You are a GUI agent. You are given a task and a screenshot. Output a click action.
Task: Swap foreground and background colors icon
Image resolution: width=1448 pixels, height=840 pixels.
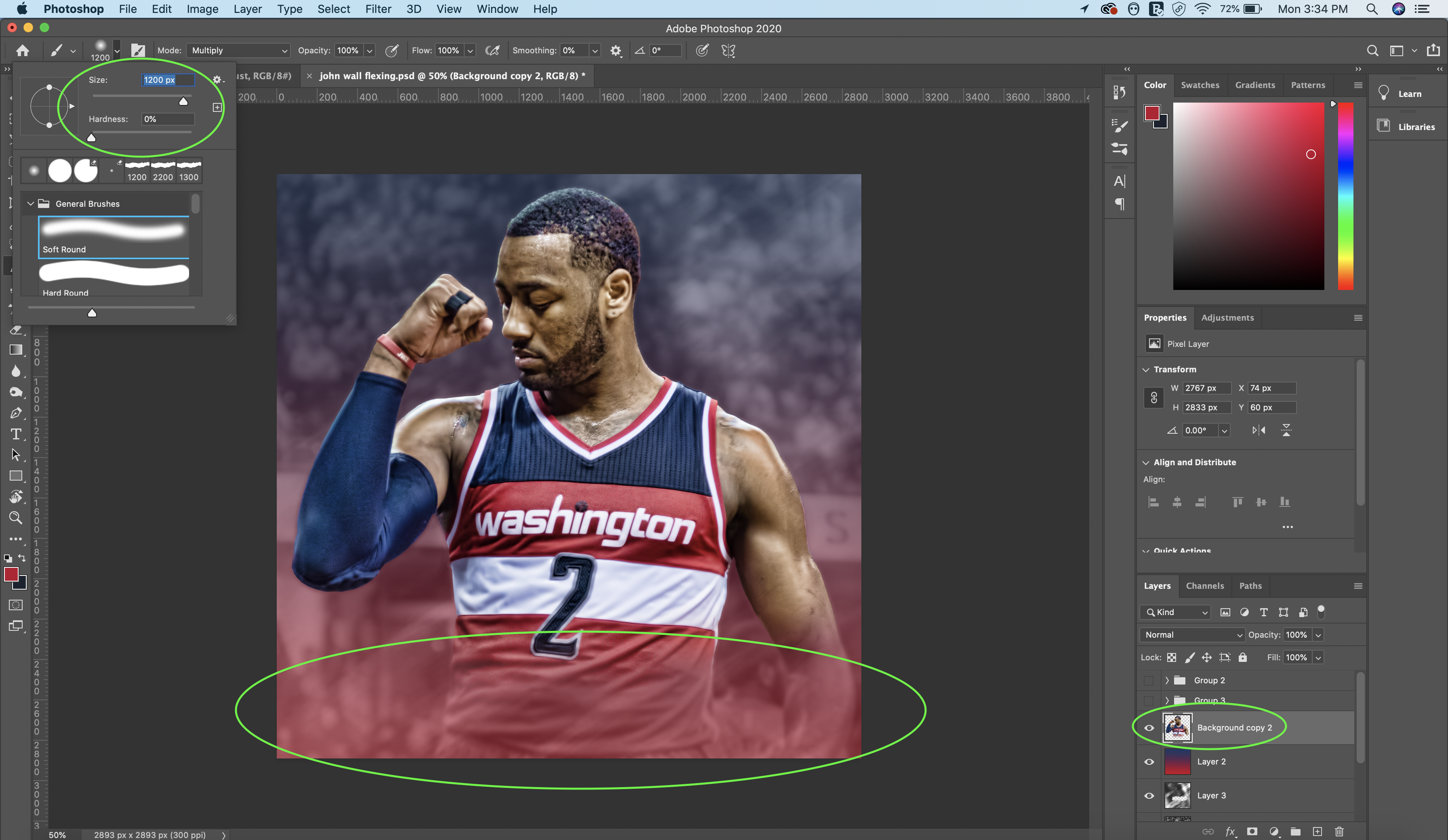pyautogui.click(x=22, y=558)
